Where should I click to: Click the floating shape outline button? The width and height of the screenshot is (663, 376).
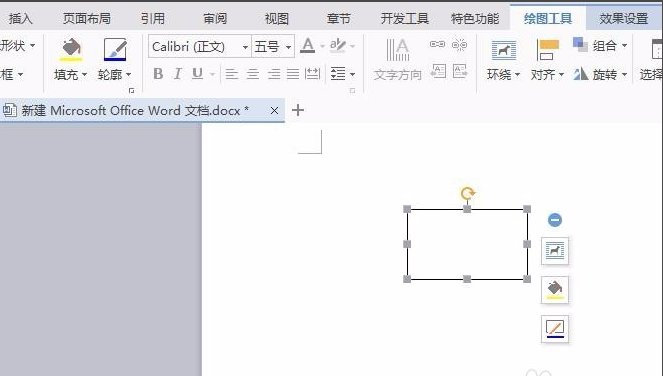click(555, 329)
